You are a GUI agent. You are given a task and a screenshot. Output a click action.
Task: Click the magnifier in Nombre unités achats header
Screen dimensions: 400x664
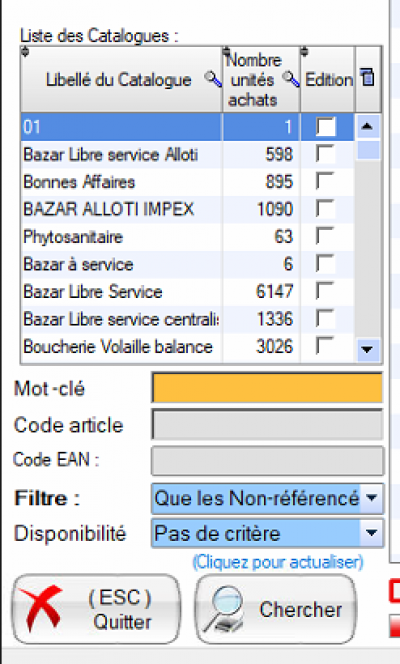pos(291,79)
